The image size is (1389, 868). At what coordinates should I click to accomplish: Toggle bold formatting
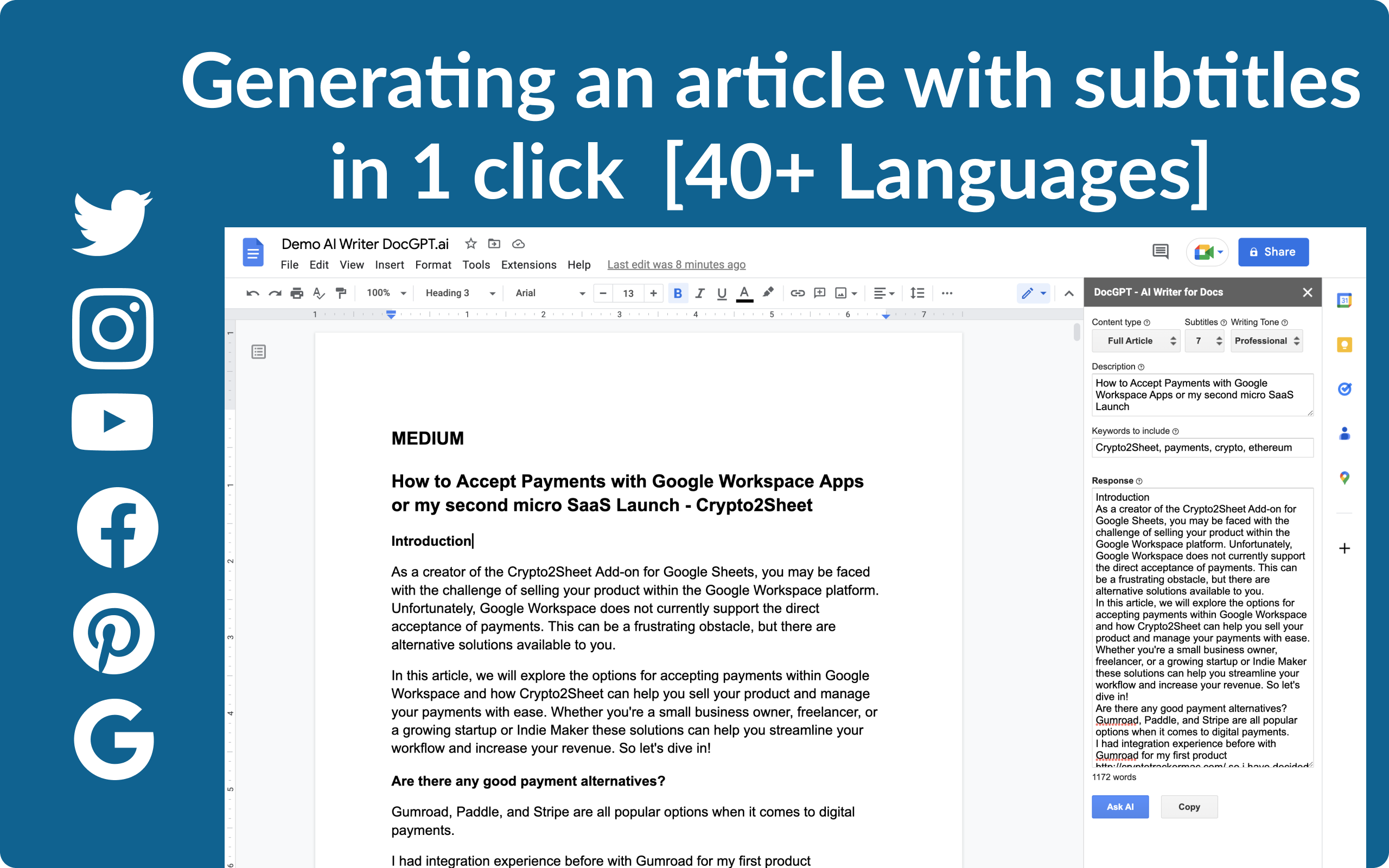tap(678, 293)
